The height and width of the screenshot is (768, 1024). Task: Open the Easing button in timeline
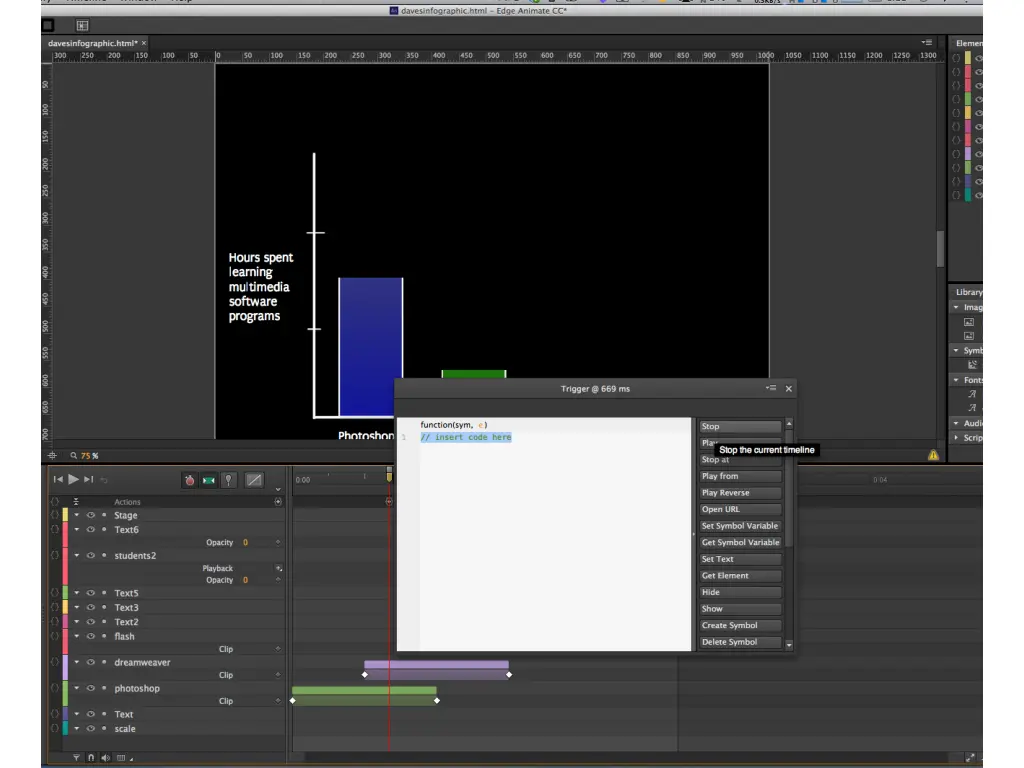pyautogui.click(x=254, y=480)
